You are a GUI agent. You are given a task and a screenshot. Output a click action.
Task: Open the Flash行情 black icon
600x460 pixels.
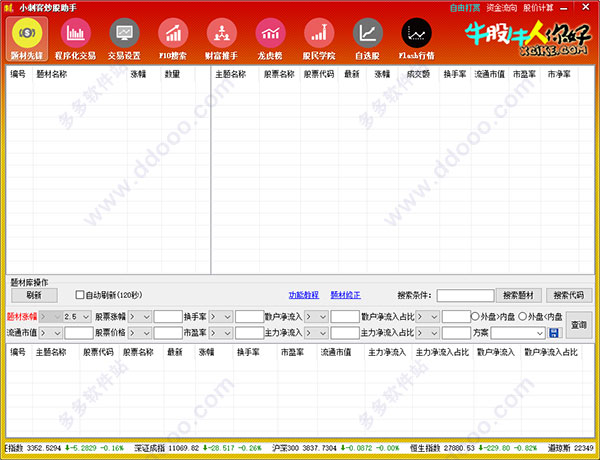[x=416, y=39]
